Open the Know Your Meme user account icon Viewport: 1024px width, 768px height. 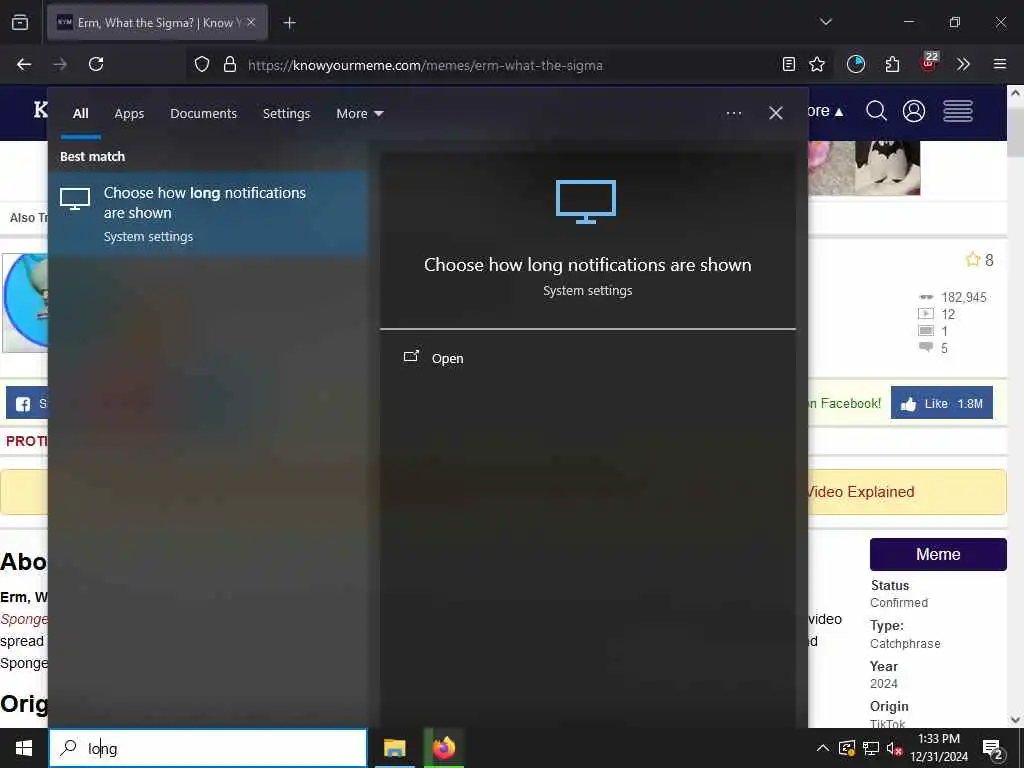tap(914, 111)
